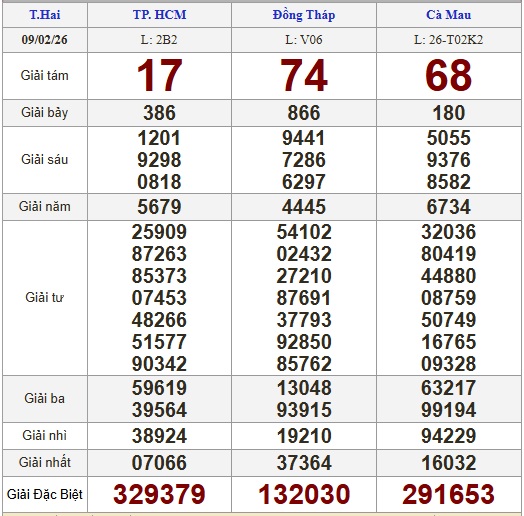The width and height of the screenshot is (524, 516).
Task: Click Giải bảy number 866
Action: (304, 113)
